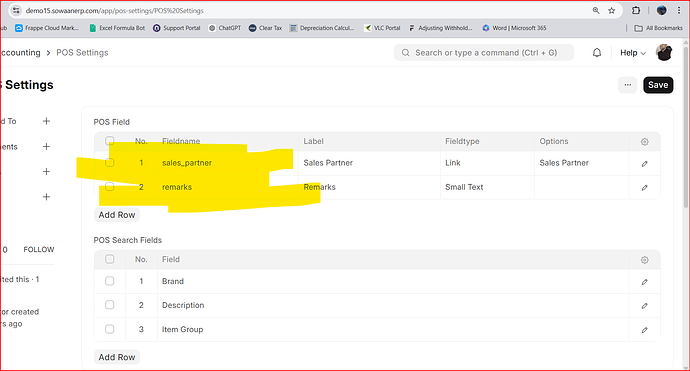Open POS Field table column settings gear

click(644, 142)
